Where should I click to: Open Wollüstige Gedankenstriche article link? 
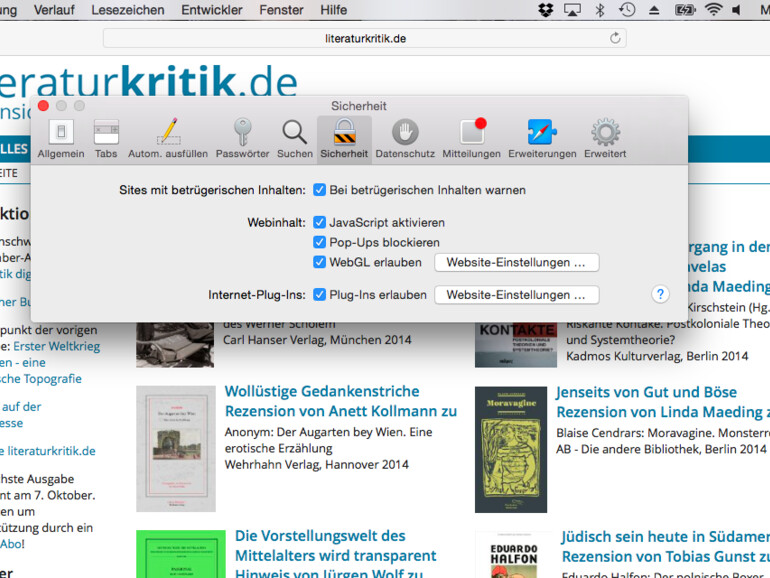(322, 391)
